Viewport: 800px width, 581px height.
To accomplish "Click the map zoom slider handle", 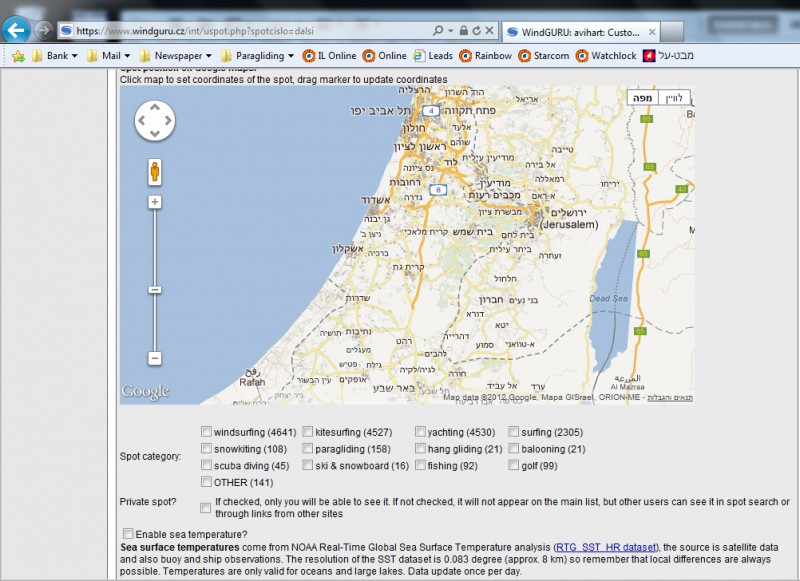I will pyautogui.click(x=155, y=290).
